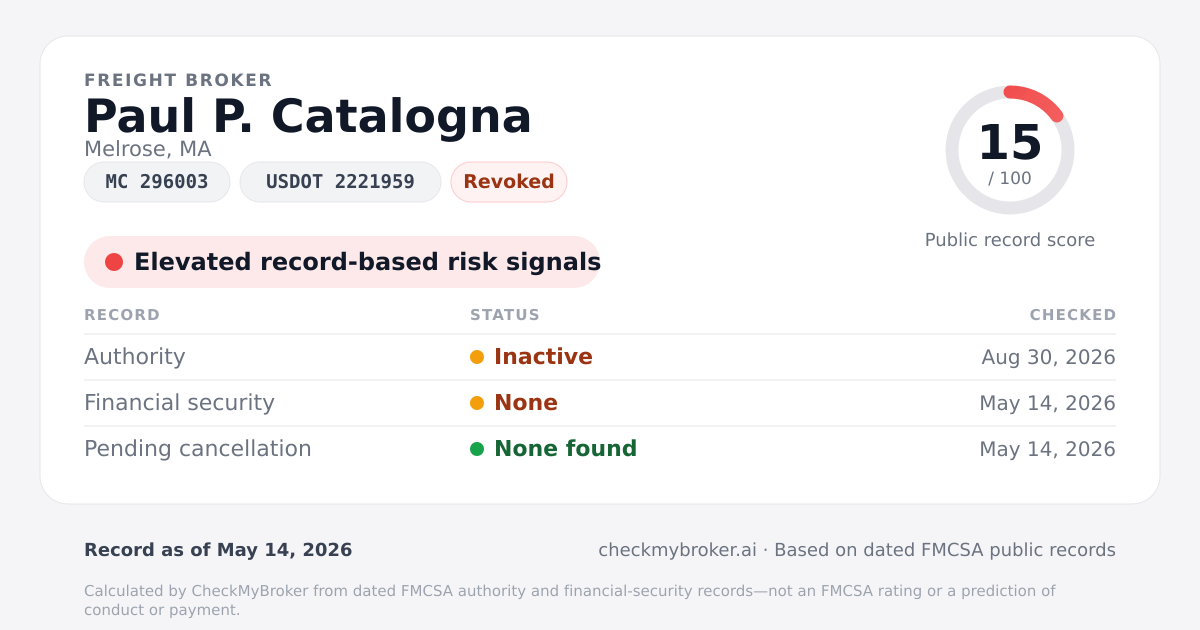The width and height of the screenshot is (1200, 630).
Task: Click the Record as of May 14, 2026 text
Action: tap(218, 550)
